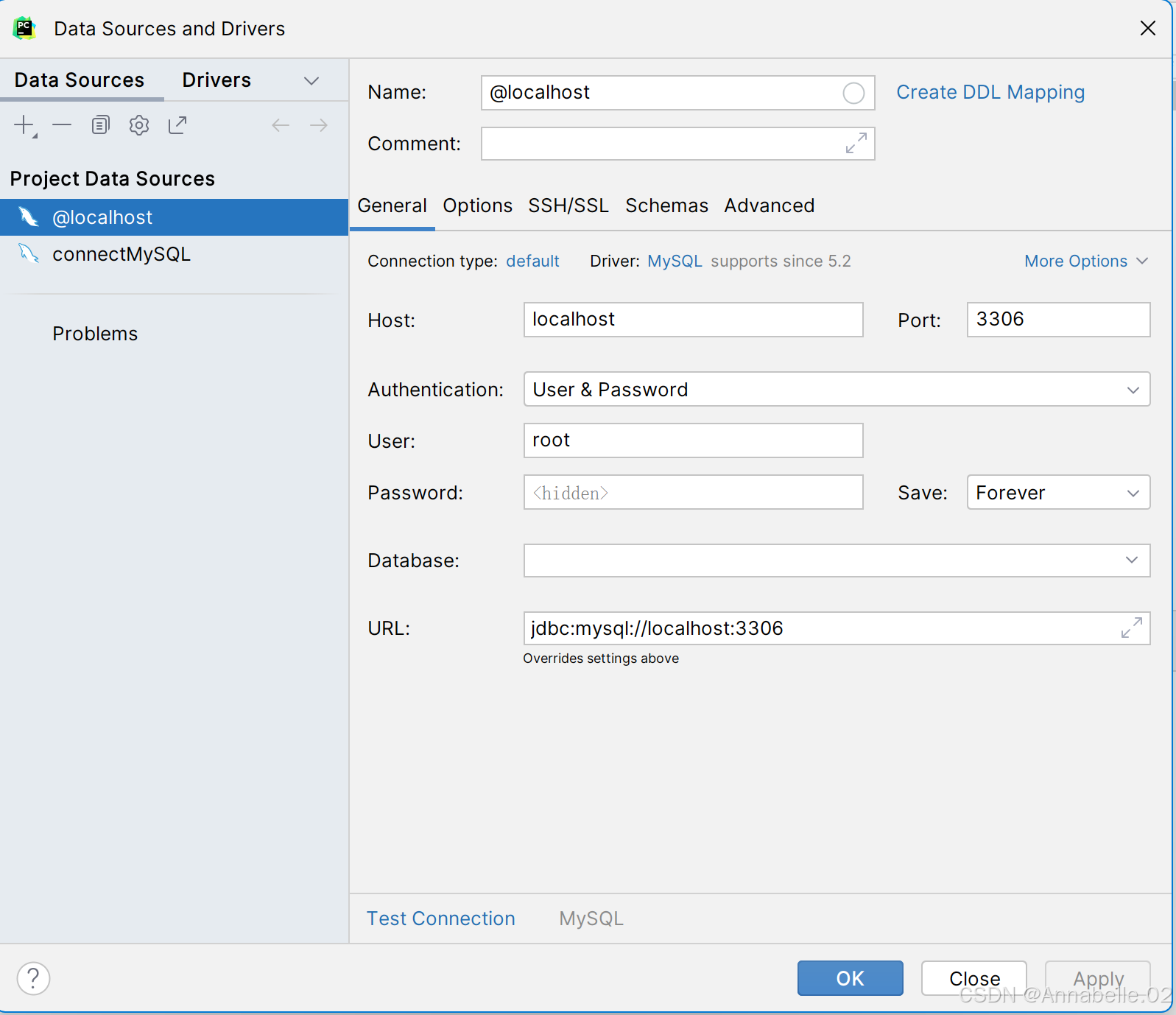
Task: Close the Data Sources and Drivers dialog
Action: click(1148, 28)
